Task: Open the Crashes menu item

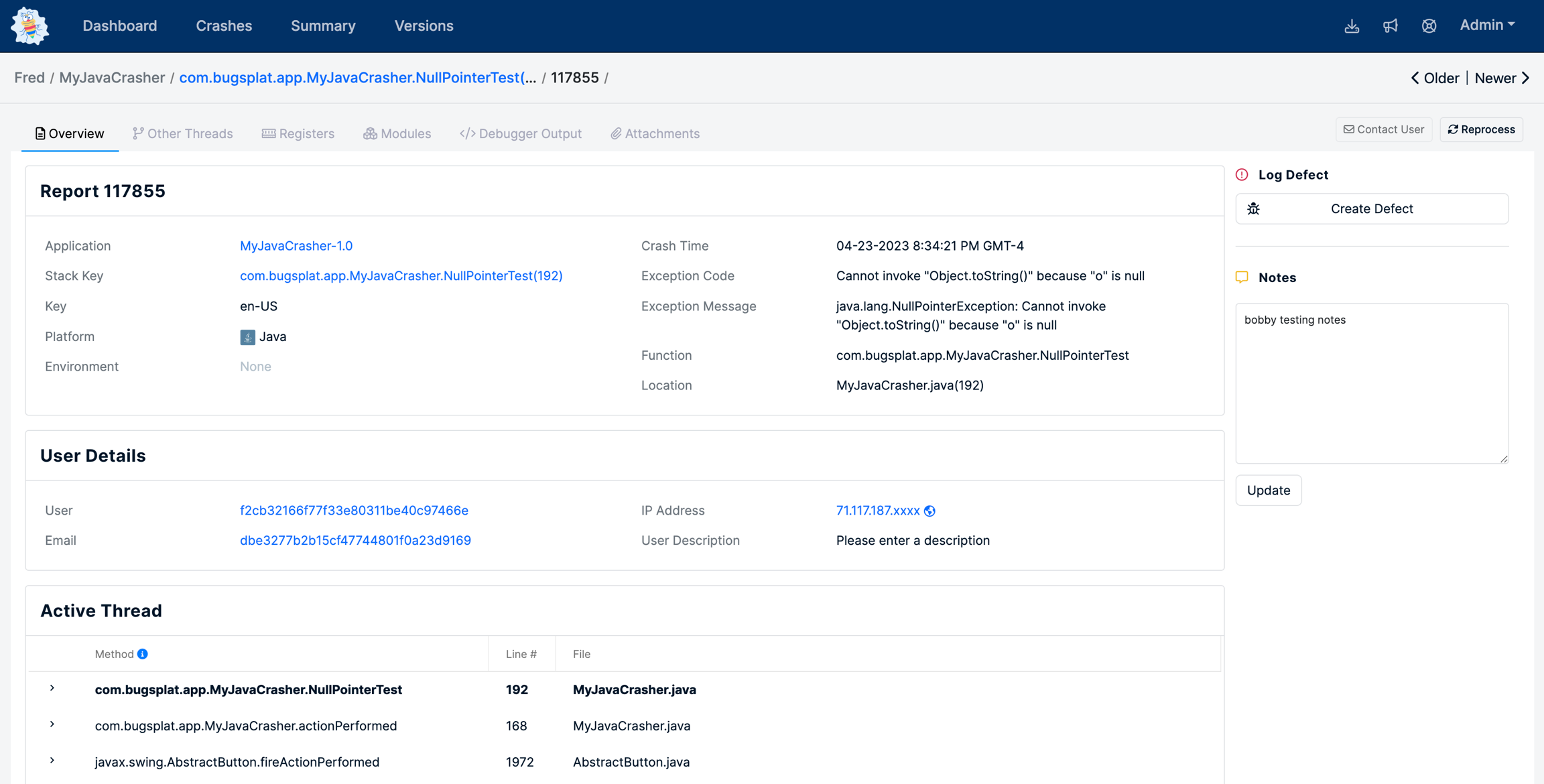Action: 224,25
